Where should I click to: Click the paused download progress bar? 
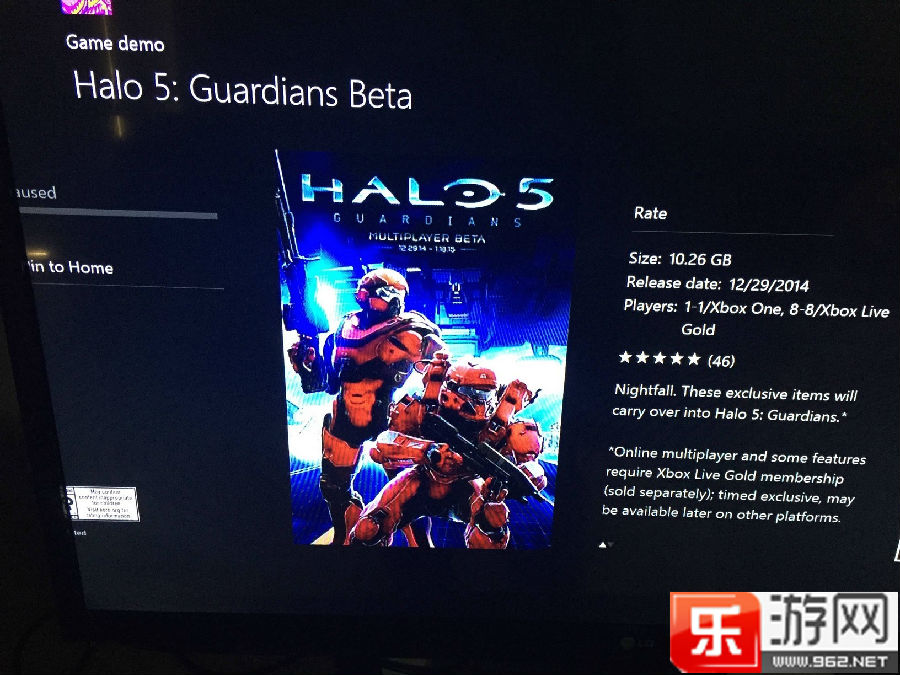[118, 213]
